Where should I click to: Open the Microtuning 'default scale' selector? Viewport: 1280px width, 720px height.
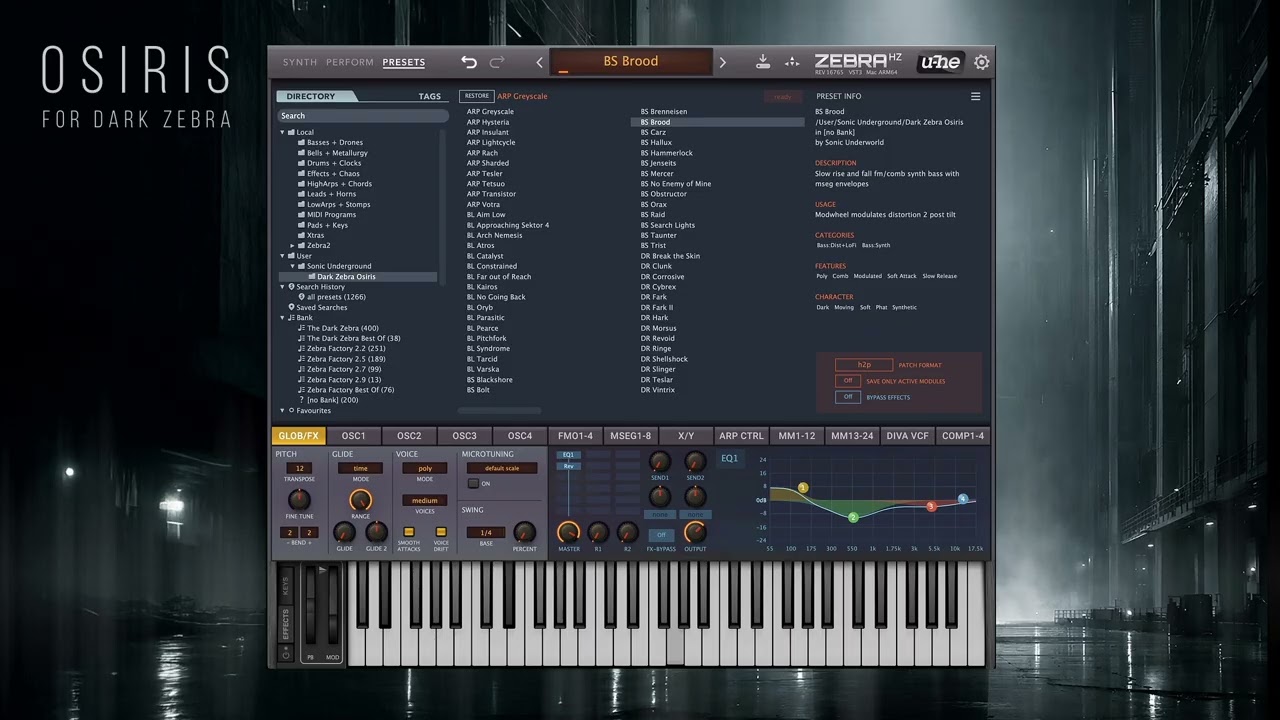(502, 468)
